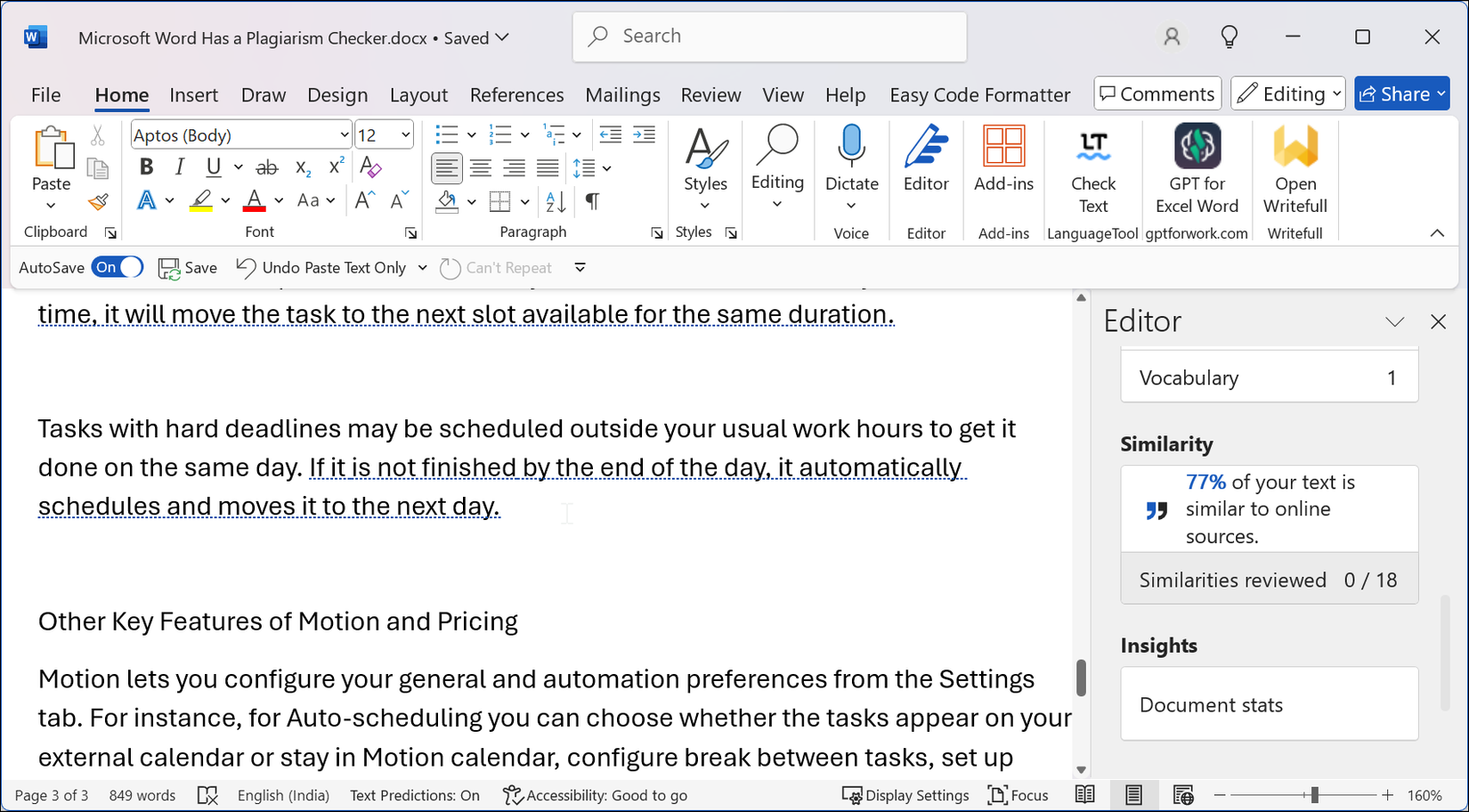1469x812 pixels.
Task: Toggle Text Predictions in the status bar
Action: point(414,795)
